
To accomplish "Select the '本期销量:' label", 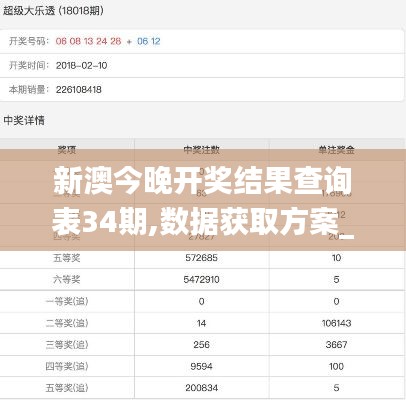I will [x=29, y=89].
